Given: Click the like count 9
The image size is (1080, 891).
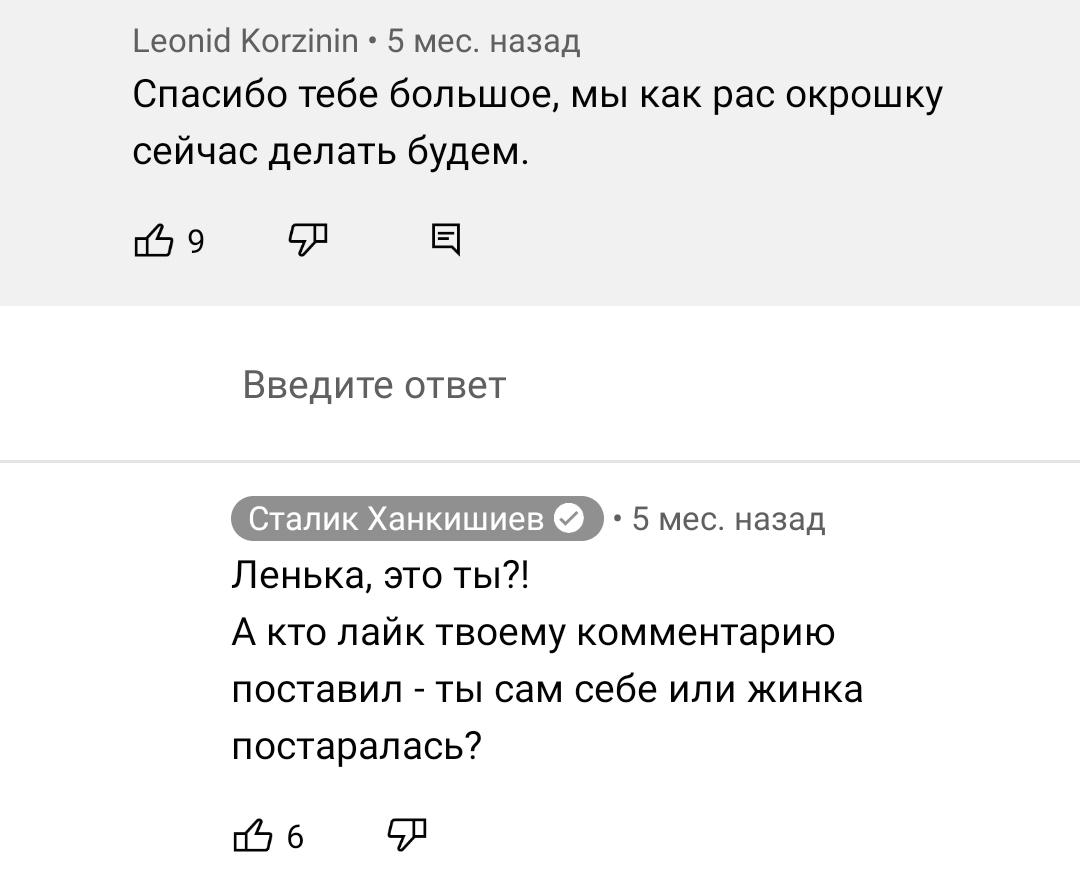Looking at the screenshot, I should pyautogui.click(x=196, y=242).
